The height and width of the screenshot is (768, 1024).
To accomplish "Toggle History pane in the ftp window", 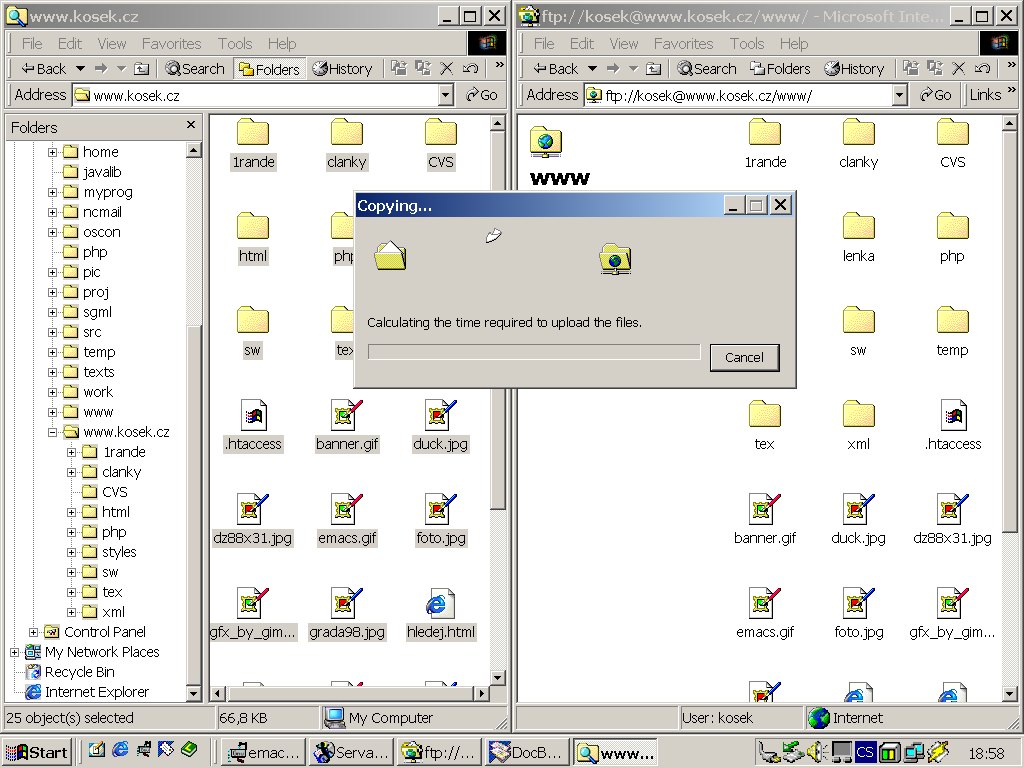I will coord(854,69).
